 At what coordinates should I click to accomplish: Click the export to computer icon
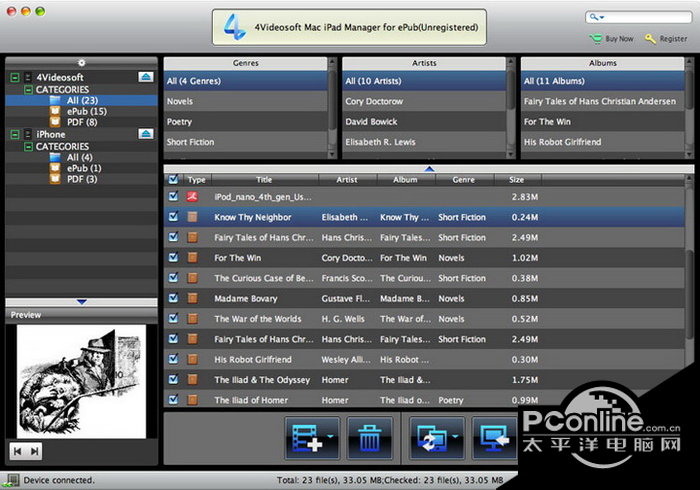point(494,438)
